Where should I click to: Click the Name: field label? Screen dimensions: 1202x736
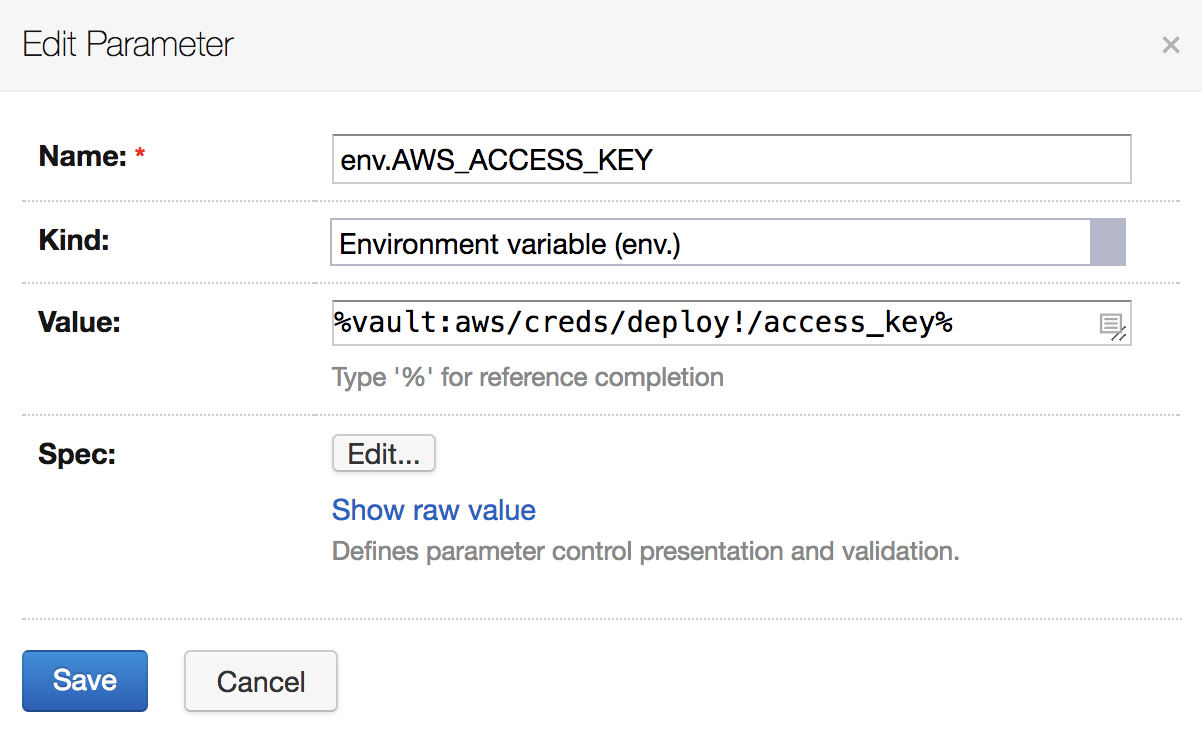point(82,156)
